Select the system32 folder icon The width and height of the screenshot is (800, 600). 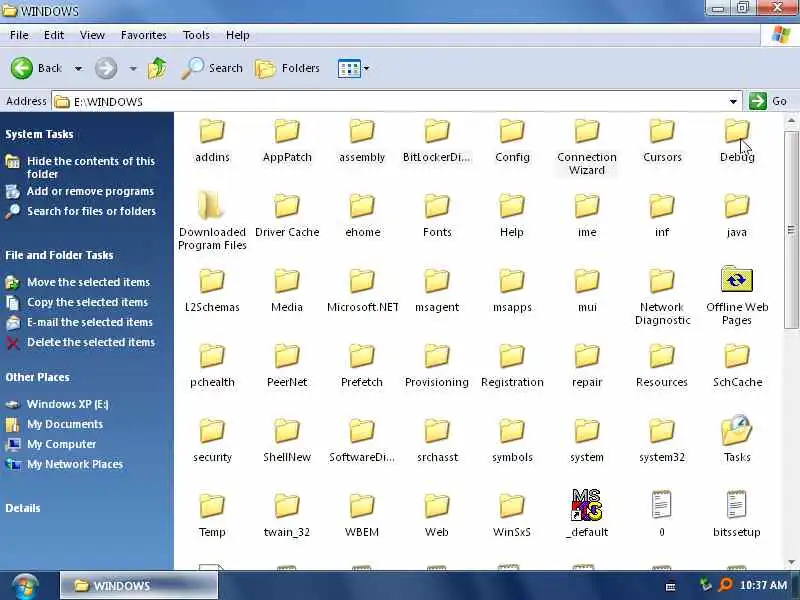[x=662, y=431]
